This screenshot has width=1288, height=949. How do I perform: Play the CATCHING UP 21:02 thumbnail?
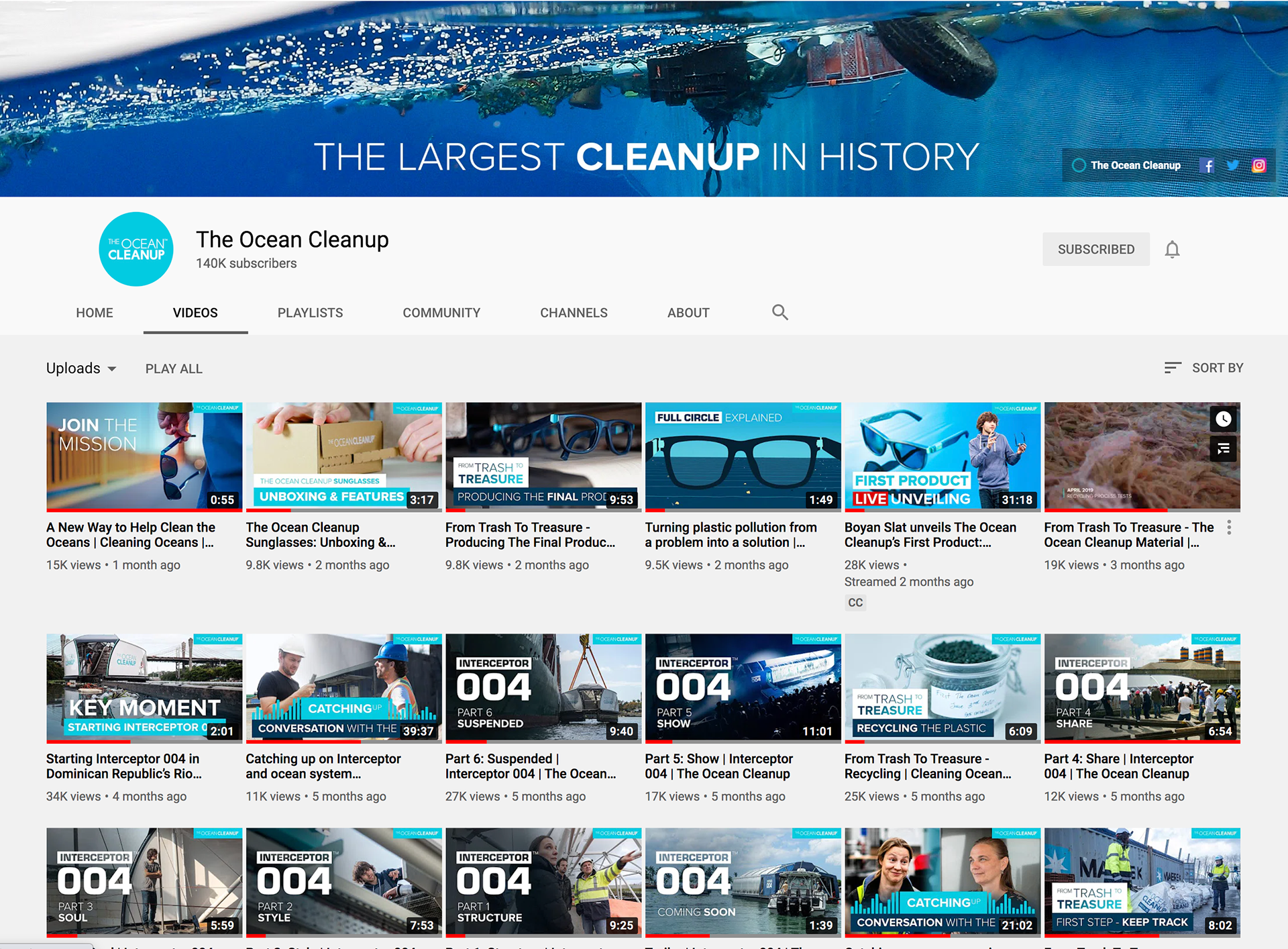click(x=943, y=882)
